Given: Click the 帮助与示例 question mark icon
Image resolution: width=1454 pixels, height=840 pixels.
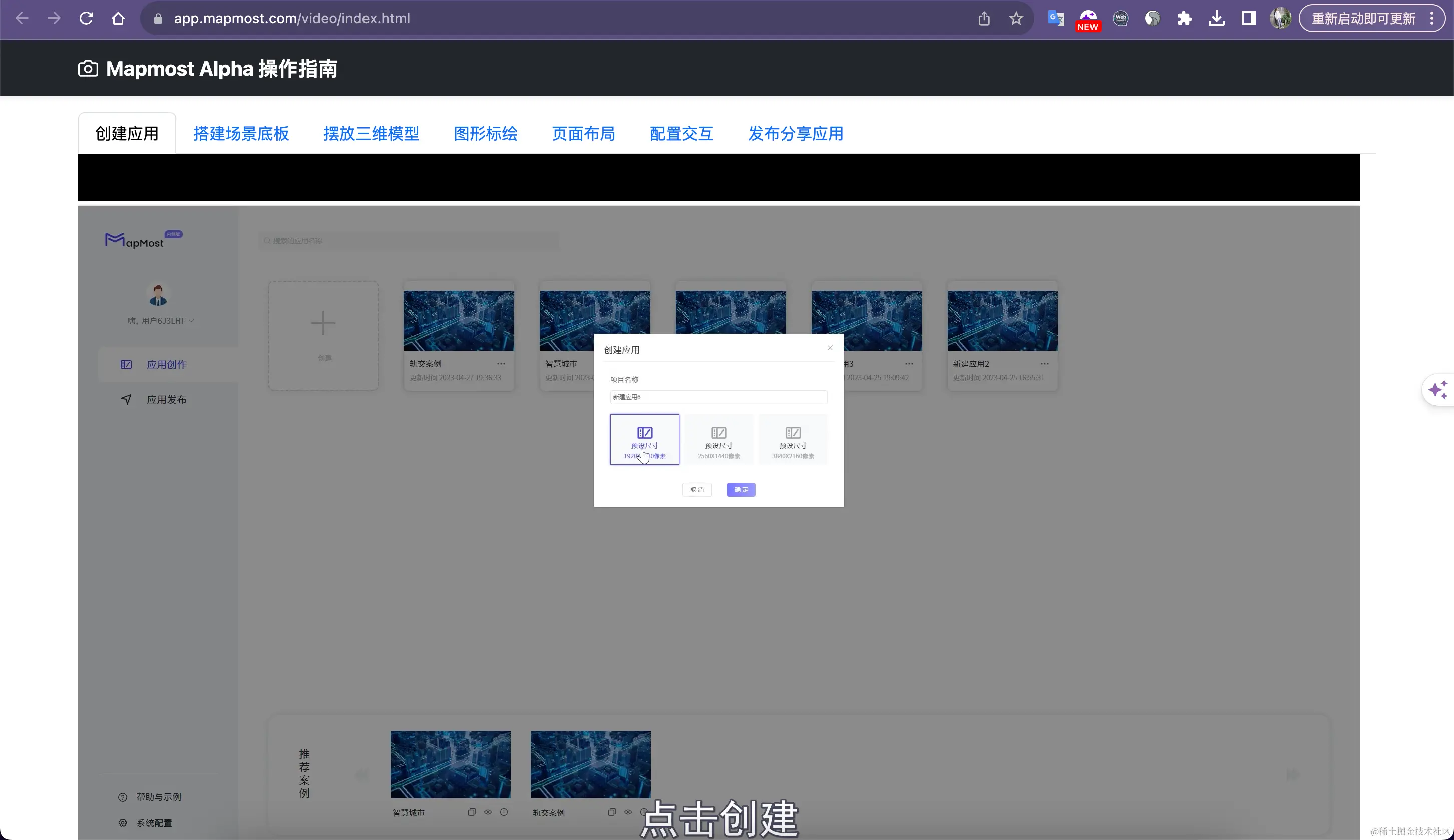Looking at the screenshot, I should [122, 797].
